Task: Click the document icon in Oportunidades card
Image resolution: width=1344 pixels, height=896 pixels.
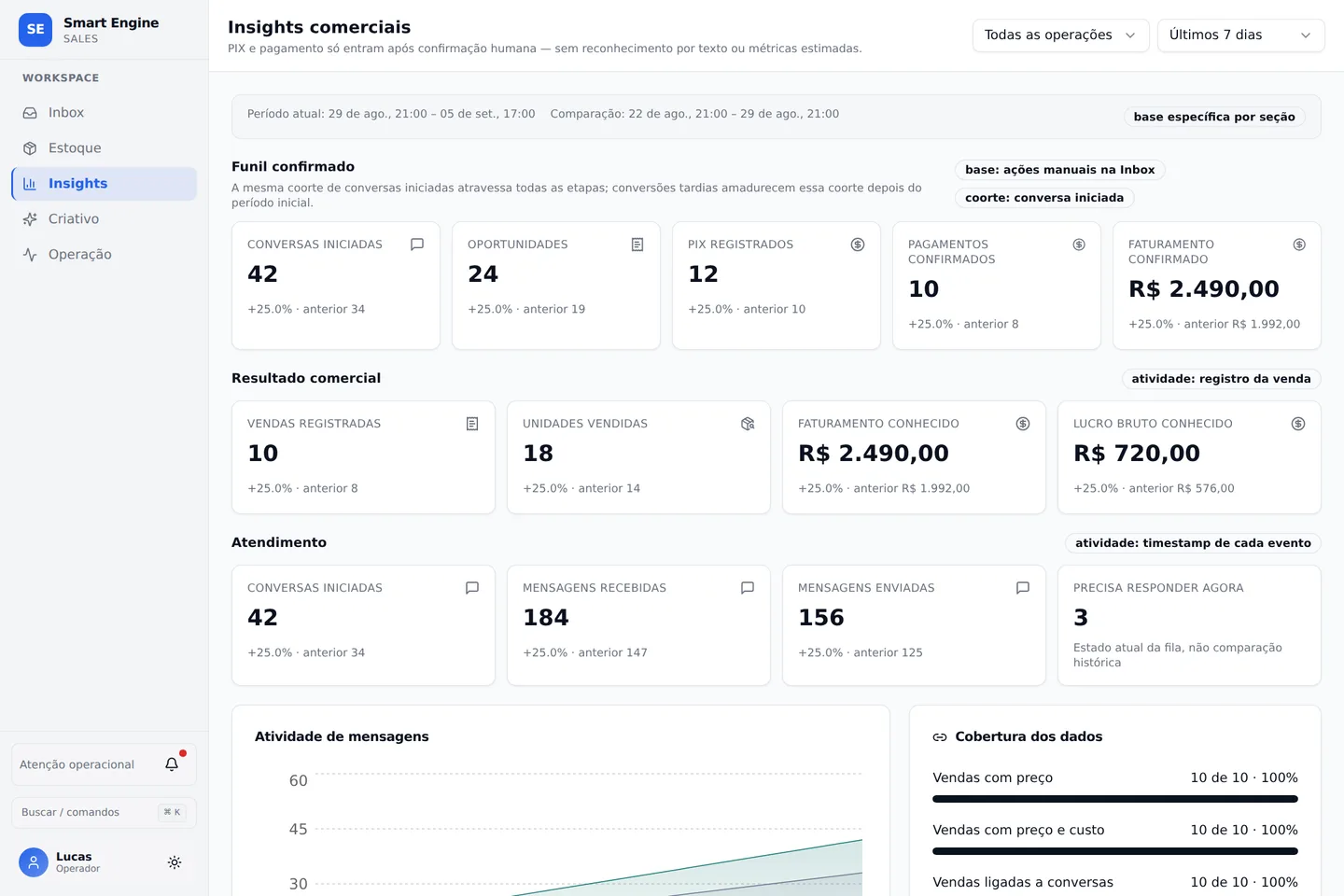Action: (637, 245)
